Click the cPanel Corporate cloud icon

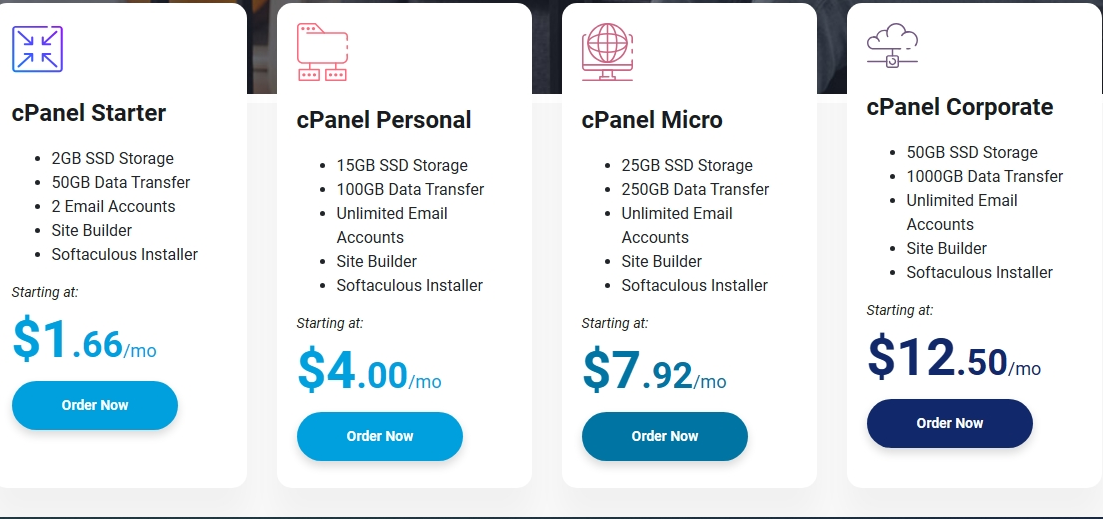pyautogui.click(x=892, y=46)
